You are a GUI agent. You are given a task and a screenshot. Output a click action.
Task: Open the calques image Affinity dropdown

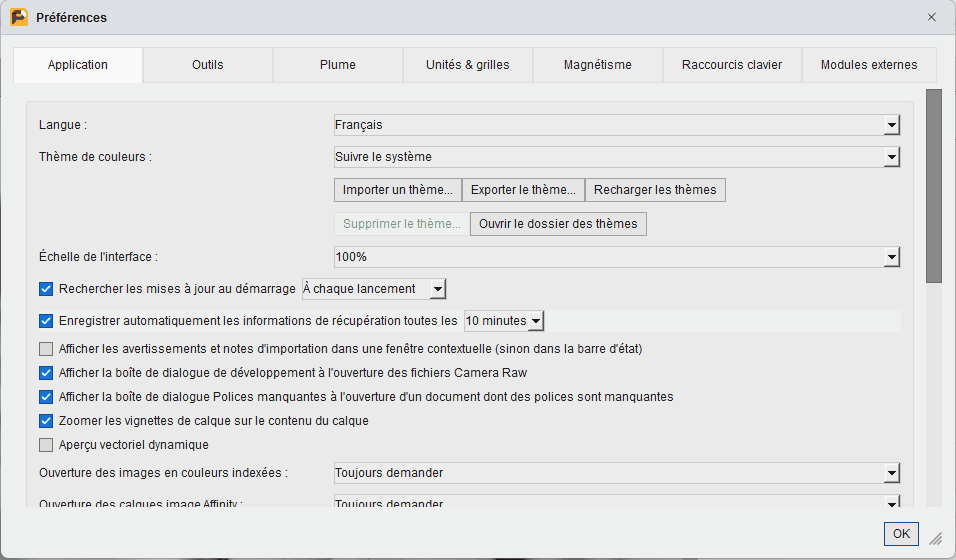(x=617, y=501)
